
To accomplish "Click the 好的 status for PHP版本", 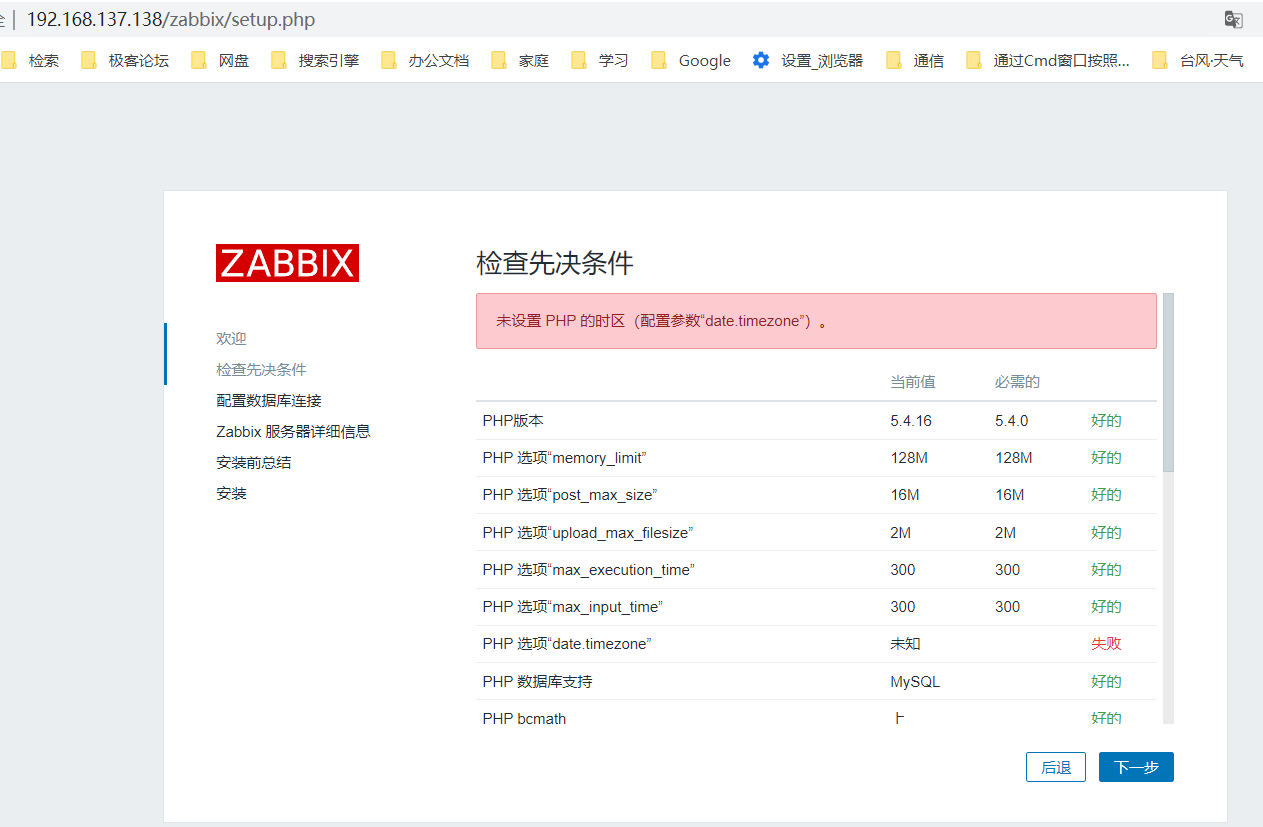I will coord(1106,421).
